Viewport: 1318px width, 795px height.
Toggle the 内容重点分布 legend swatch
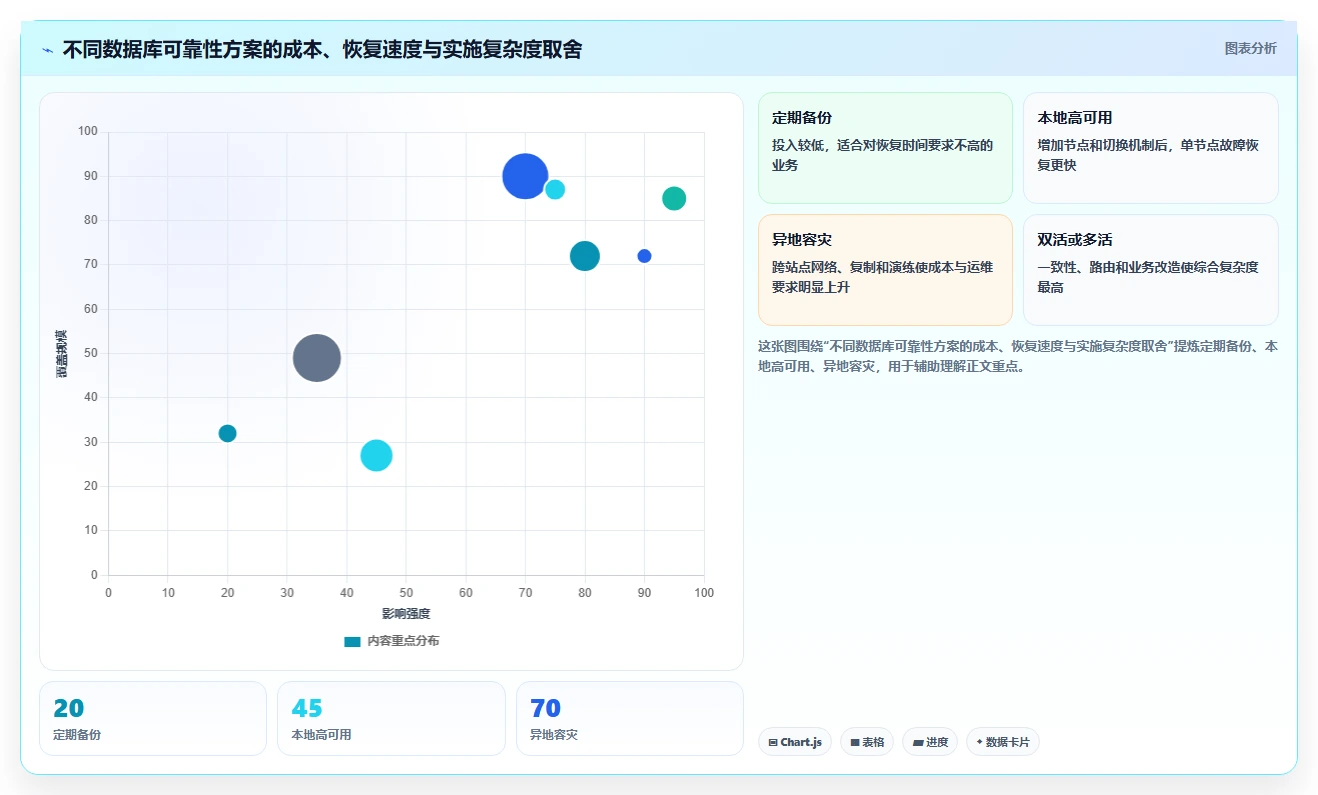tap(352, 641)
